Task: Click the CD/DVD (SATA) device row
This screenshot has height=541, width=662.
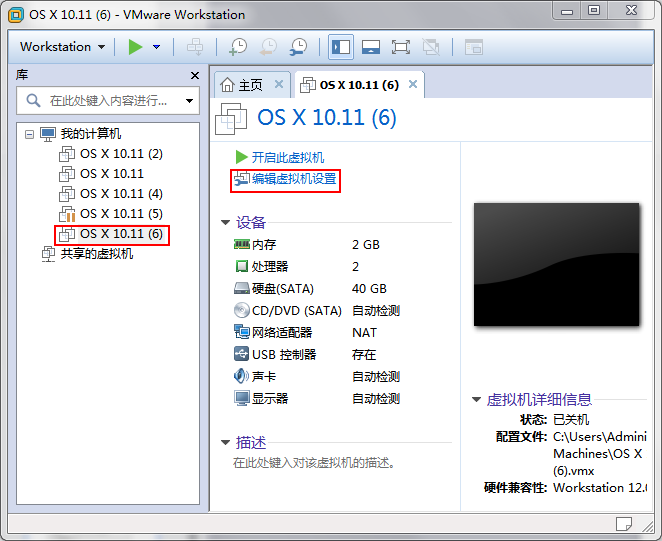Action: pyautogui.click(x=317, y=310)
